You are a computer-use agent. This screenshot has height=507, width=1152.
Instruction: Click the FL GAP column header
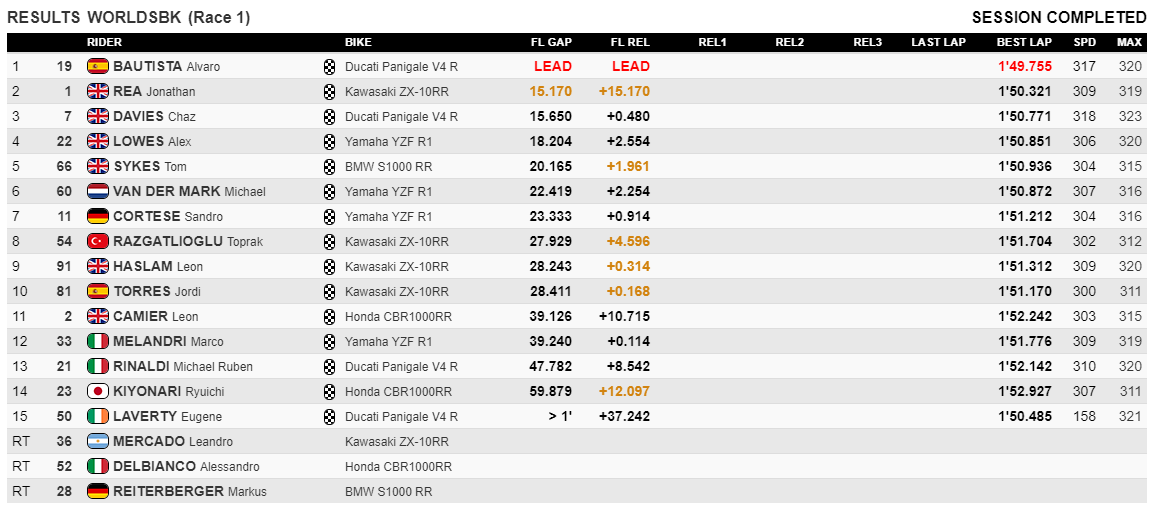[x=551, y=43]
